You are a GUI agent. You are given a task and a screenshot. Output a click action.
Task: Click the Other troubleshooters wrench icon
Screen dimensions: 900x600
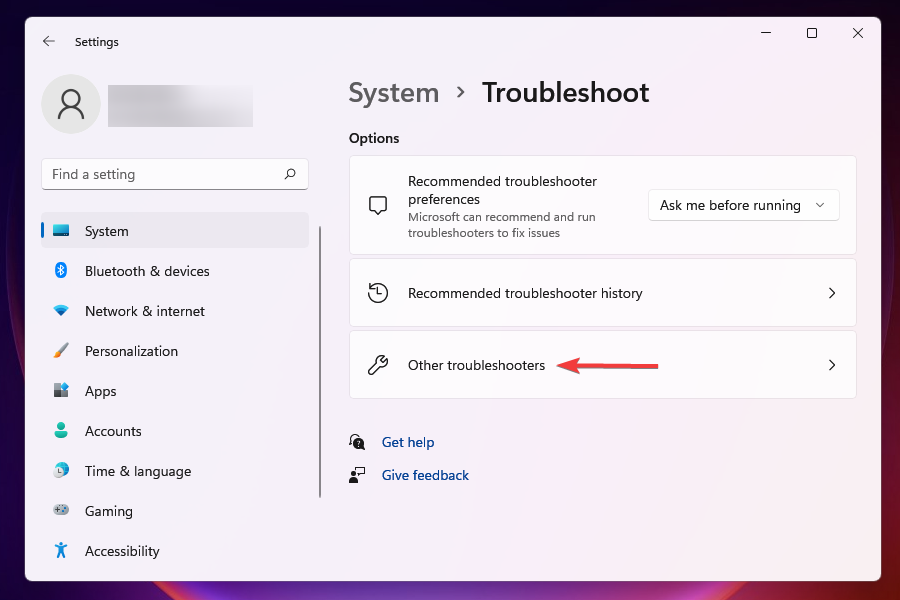[378, 365]
